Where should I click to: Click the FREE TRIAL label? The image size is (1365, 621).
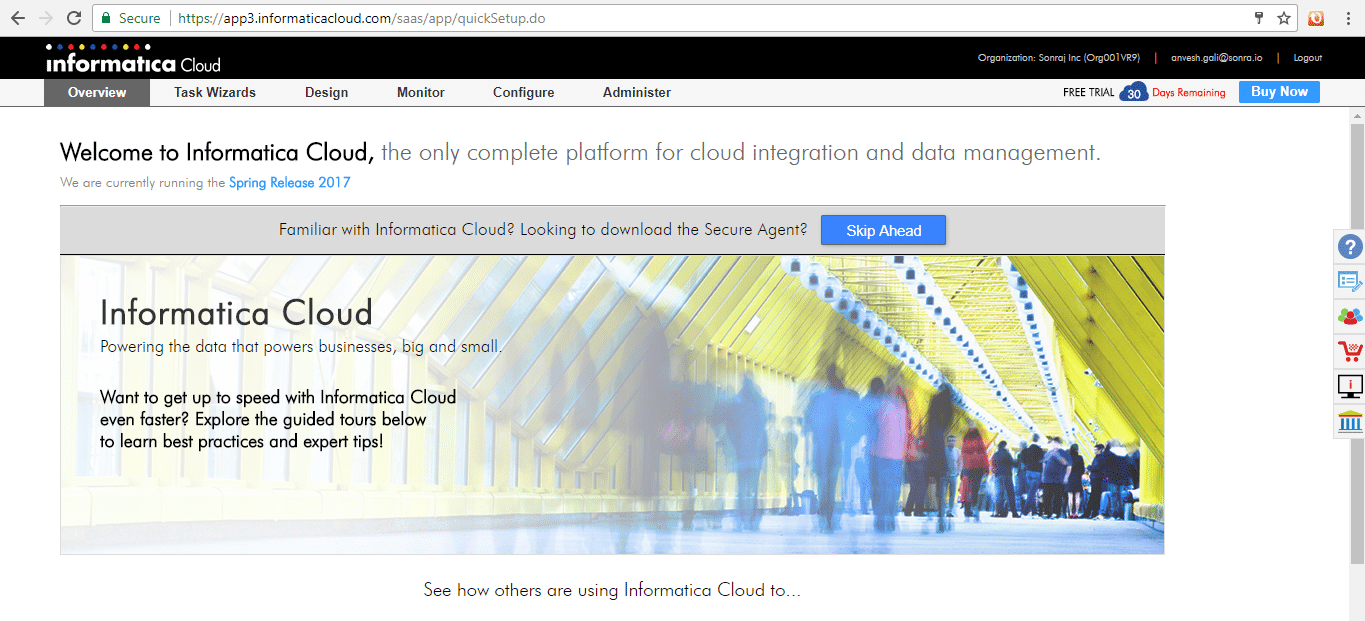tap(1088, 92)
